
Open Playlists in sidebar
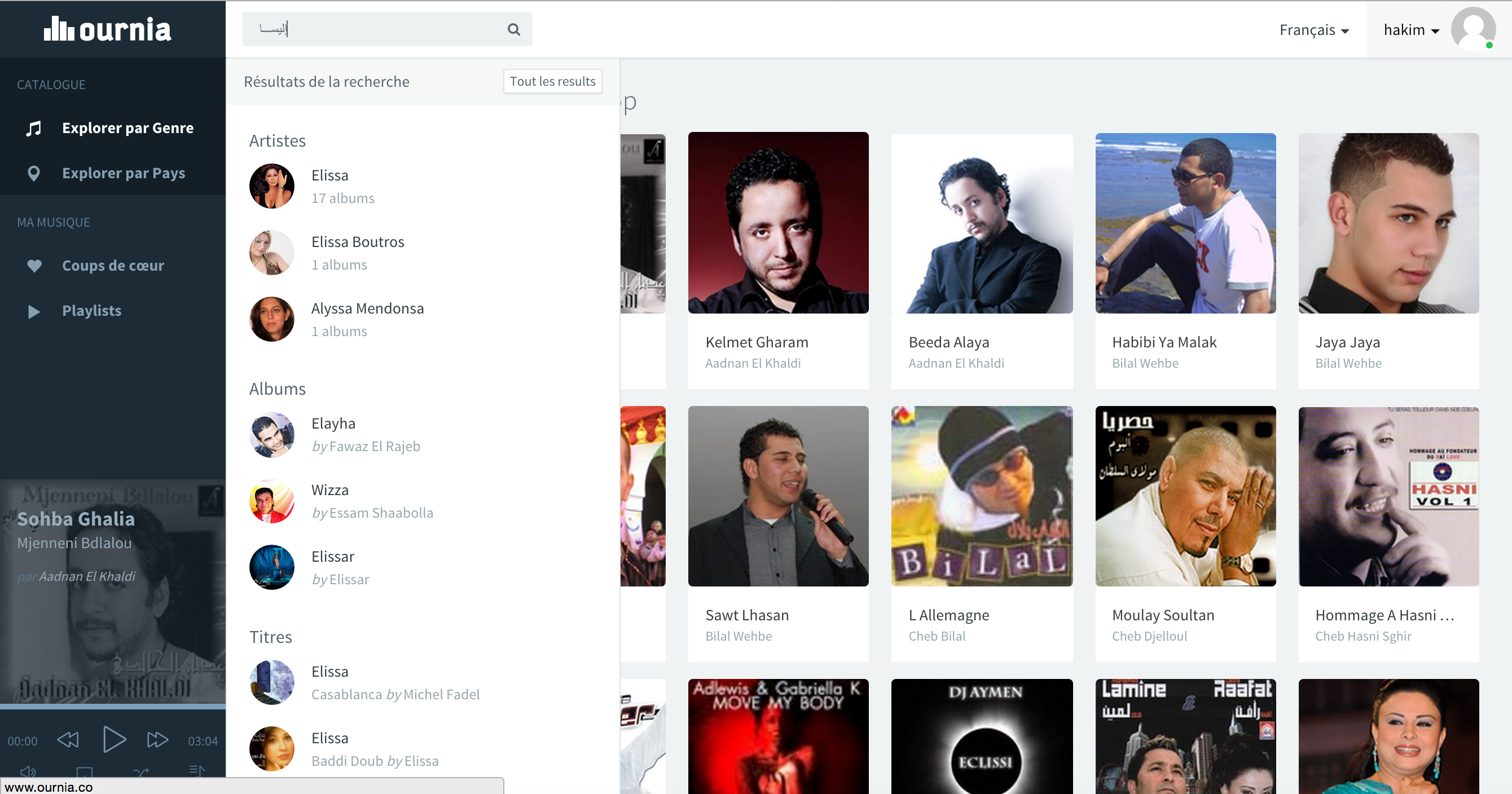point(91,311)
